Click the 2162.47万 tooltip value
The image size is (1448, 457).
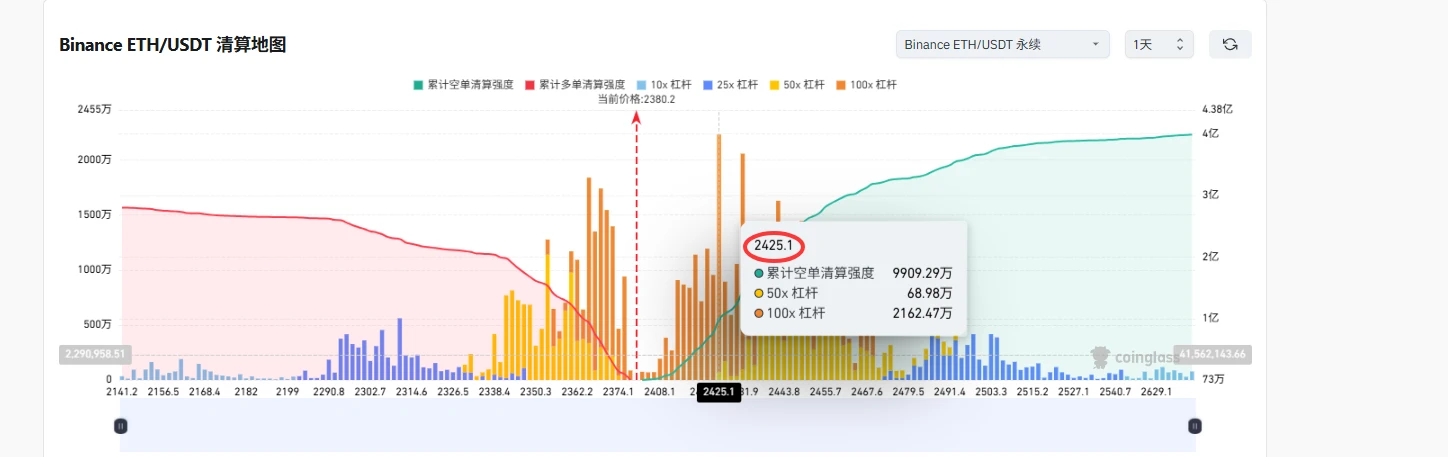coord(922,314)
